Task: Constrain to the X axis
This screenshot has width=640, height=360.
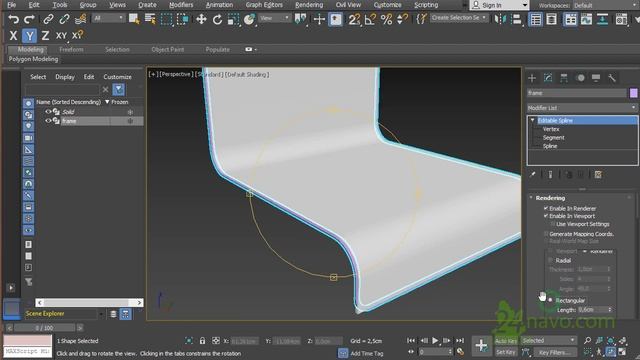Action: click(13, 36)
